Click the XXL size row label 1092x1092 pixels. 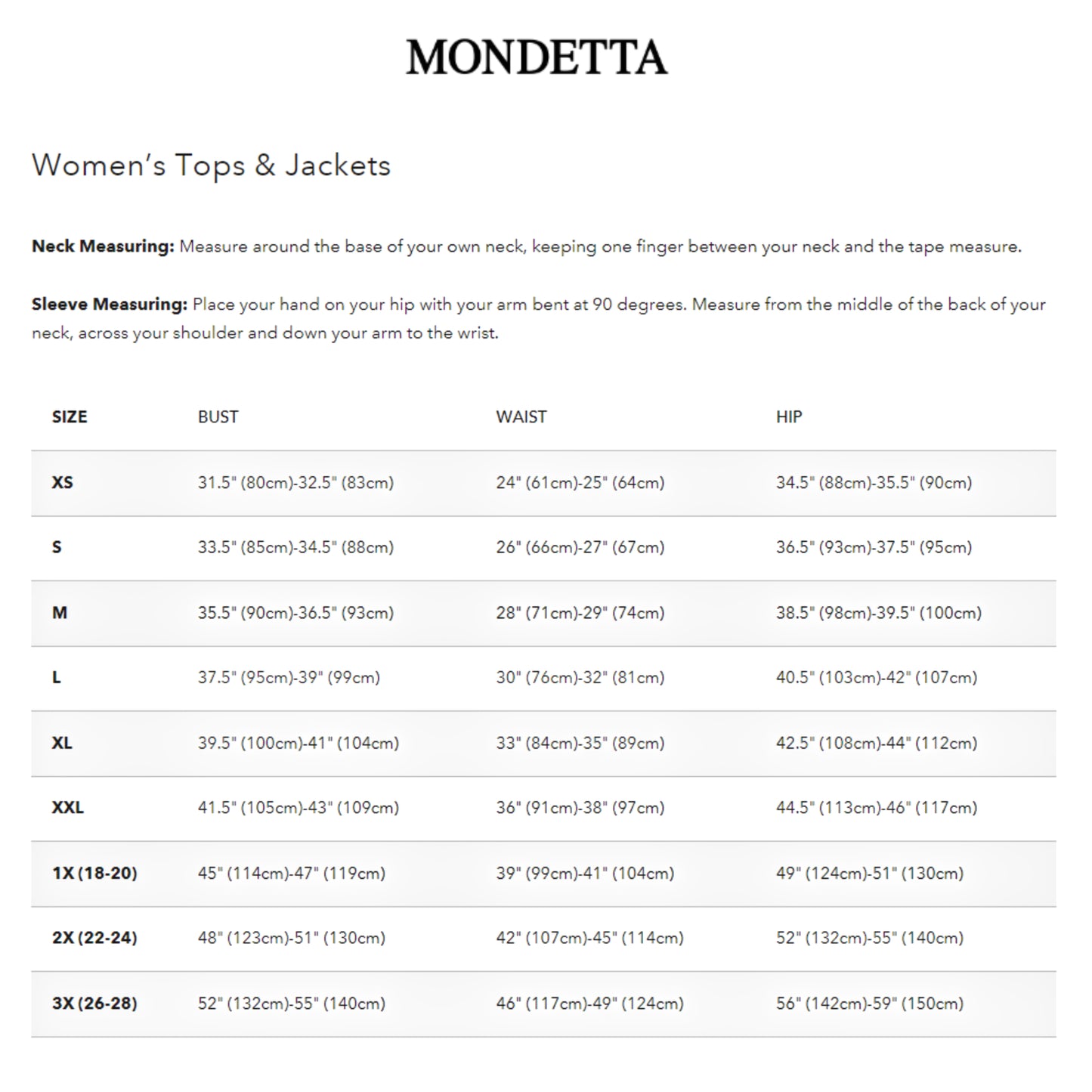68,808
